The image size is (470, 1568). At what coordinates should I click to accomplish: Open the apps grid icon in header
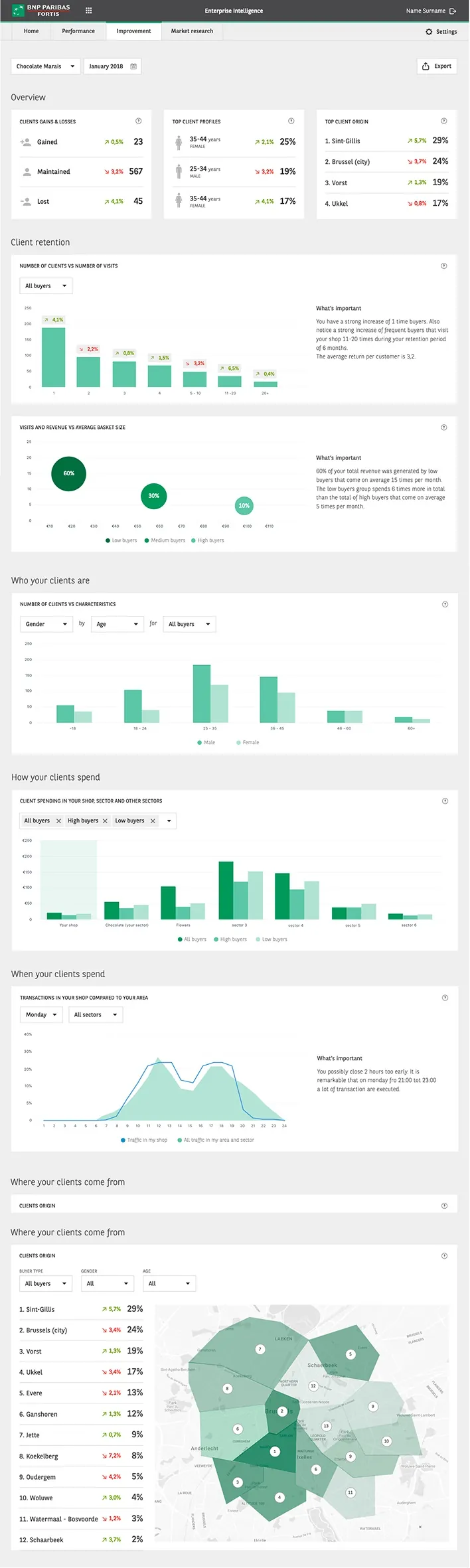tap(89, 11)
